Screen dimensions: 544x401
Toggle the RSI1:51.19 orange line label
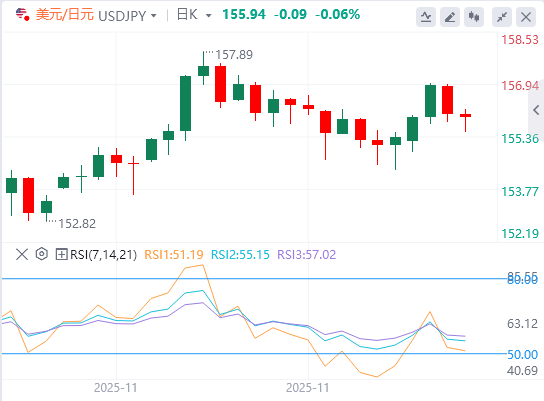[x=173, y=255]
